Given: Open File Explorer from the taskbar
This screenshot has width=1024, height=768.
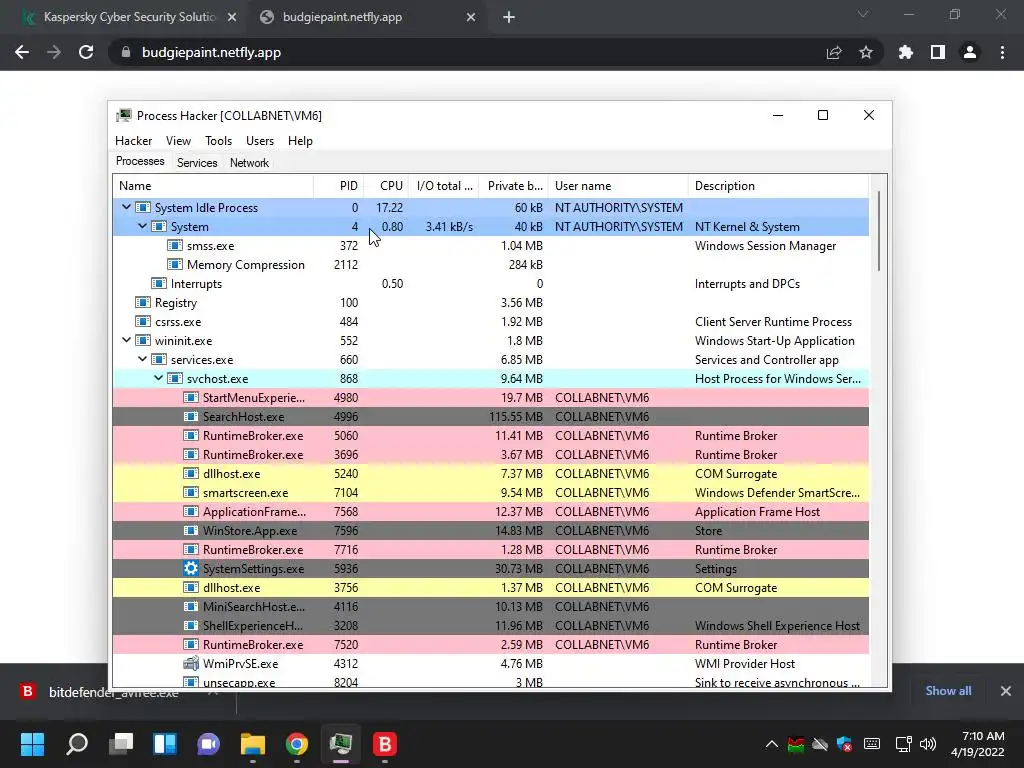Looking at the screenshot, I should click(x=253, y=744).
